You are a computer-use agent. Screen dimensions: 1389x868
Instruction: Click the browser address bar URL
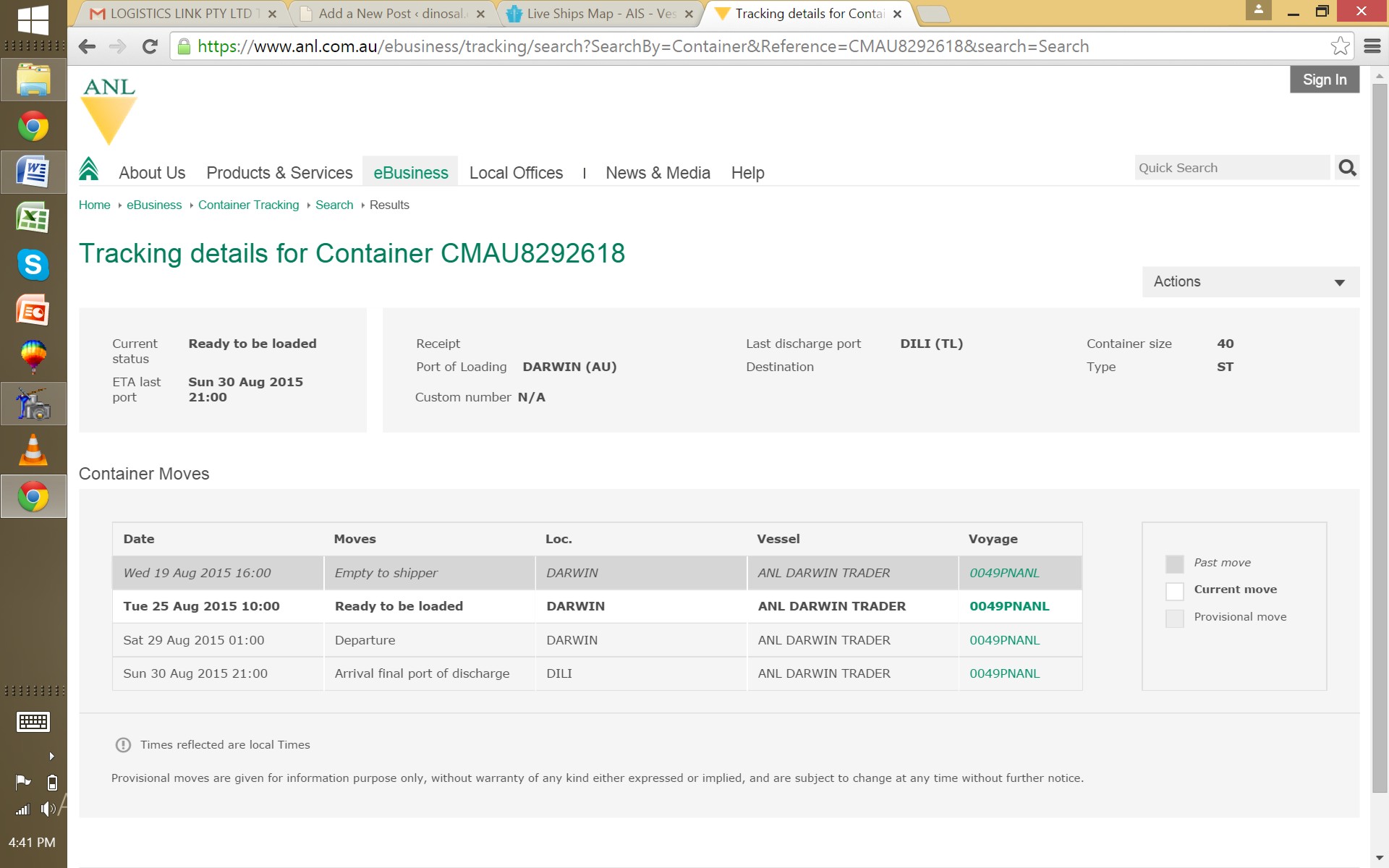642,46
